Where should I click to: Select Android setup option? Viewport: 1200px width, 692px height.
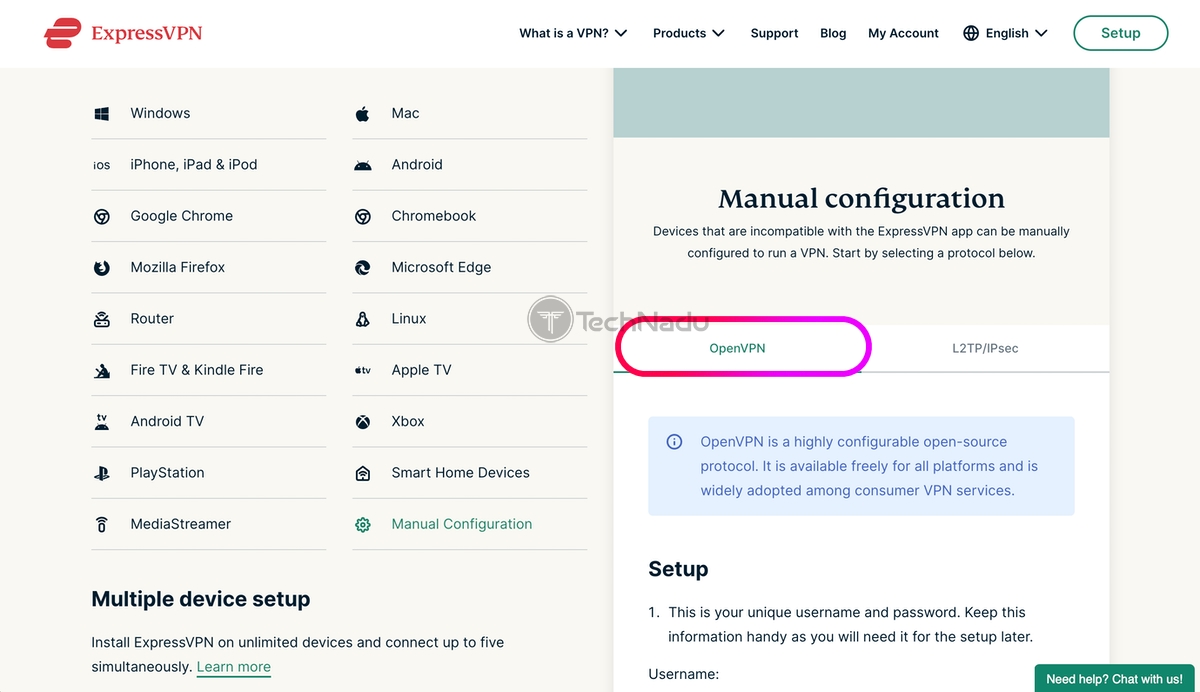[469, 165]
